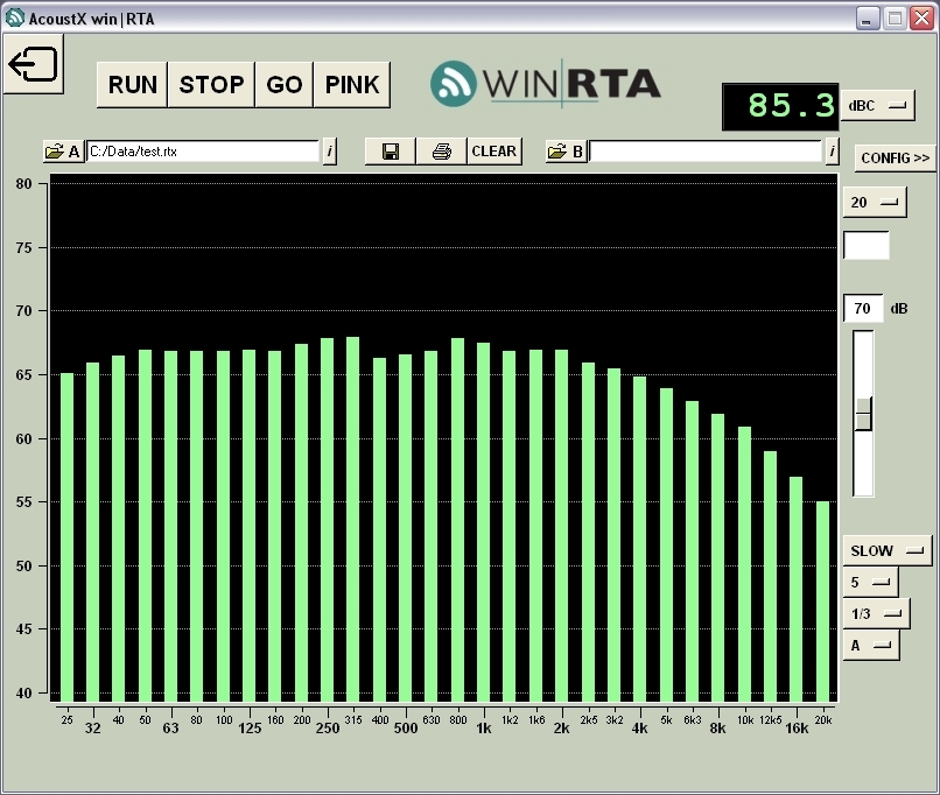Show info for file A
Screen dimensions: 940x795
click(329, 152)
